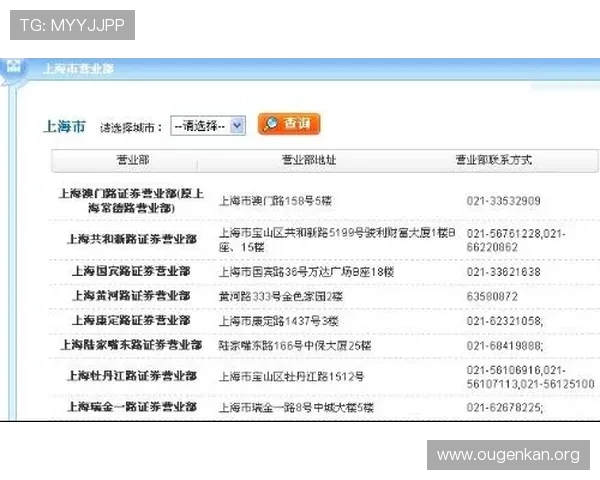This screenshot has width=600, height=480.
Task: Click 上海黄河路证券营业部 branch name
Action: pyautogui.click(x=131, y=296)
